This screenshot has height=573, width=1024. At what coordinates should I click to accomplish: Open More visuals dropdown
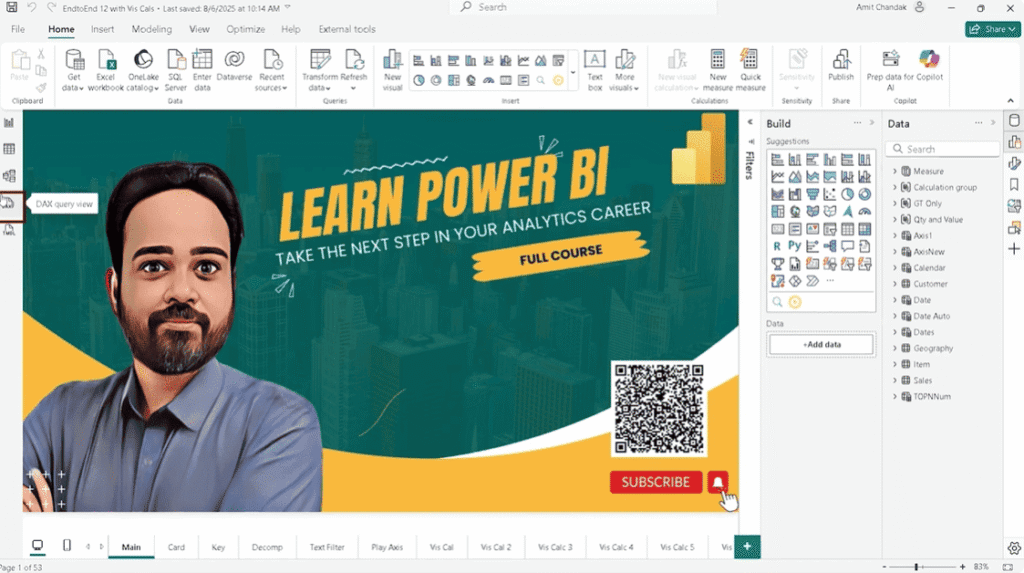tap(625, 70)
